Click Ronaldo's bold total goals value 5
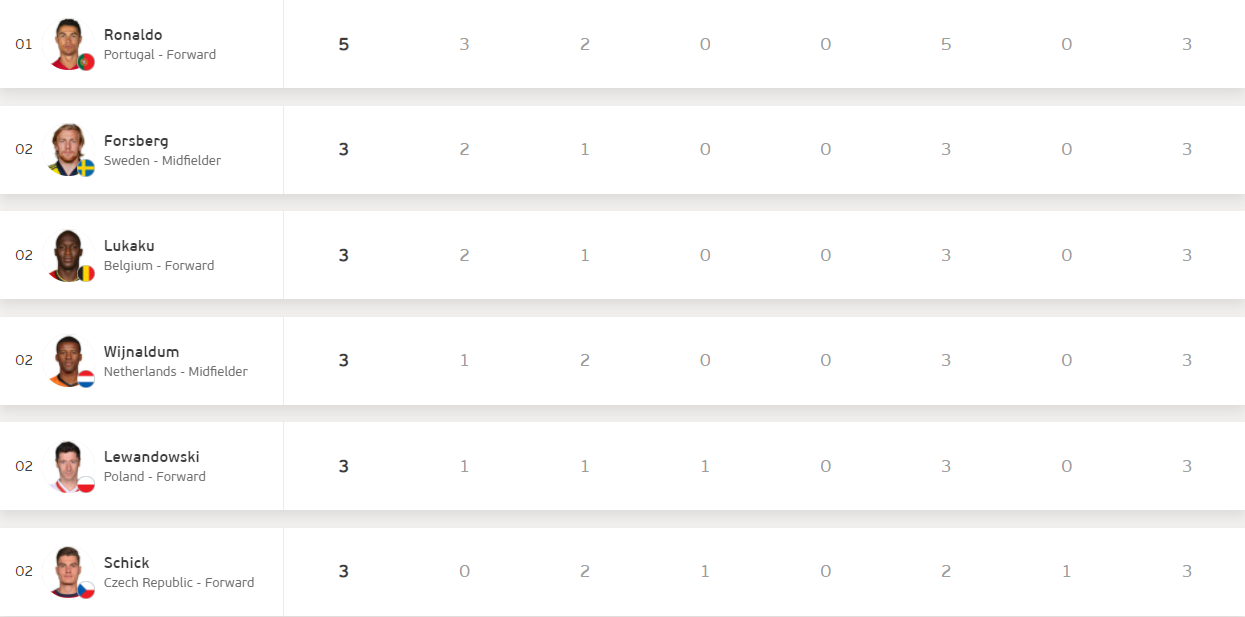 343,44
